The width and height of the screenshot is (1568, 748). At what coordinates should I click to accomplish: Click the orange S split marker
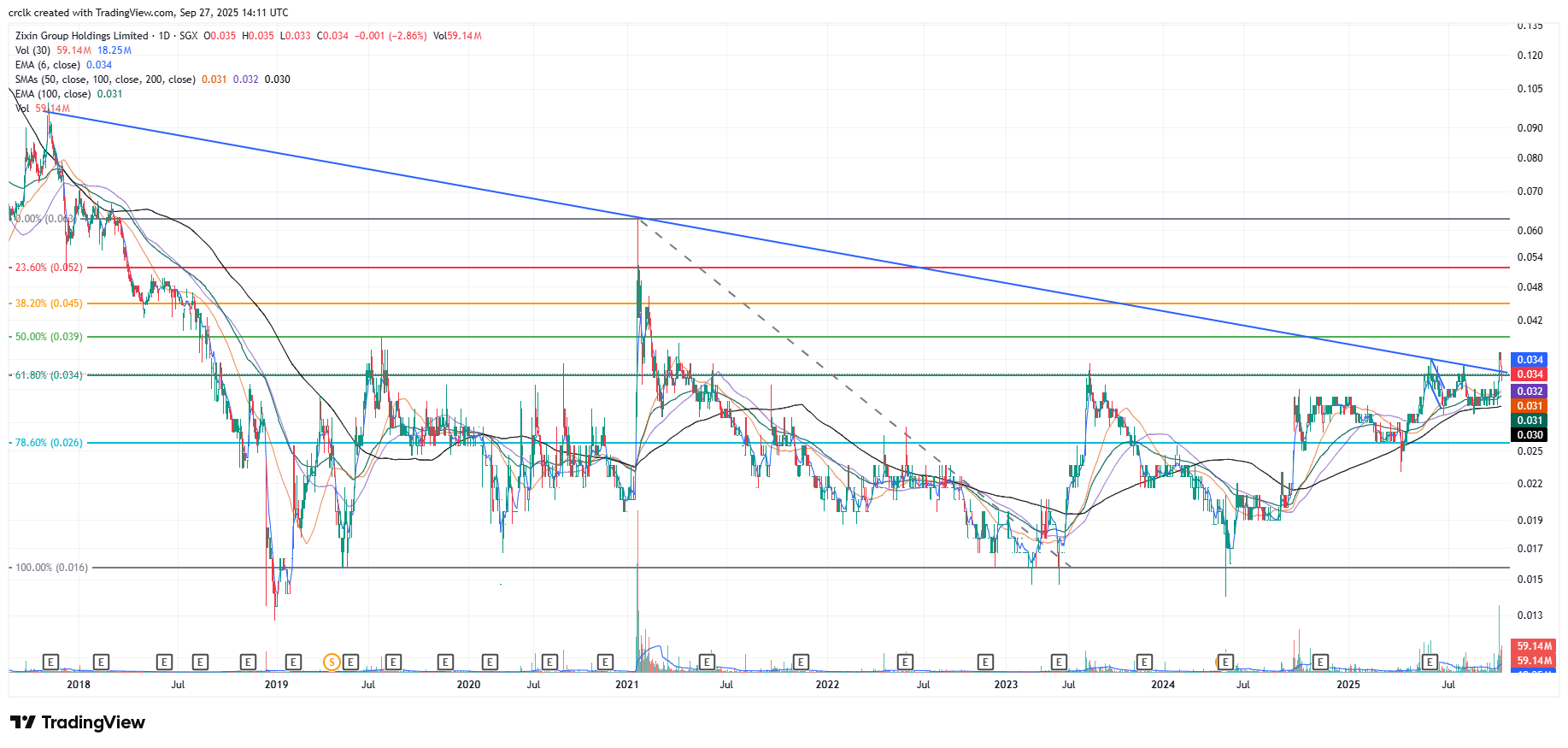332,662
